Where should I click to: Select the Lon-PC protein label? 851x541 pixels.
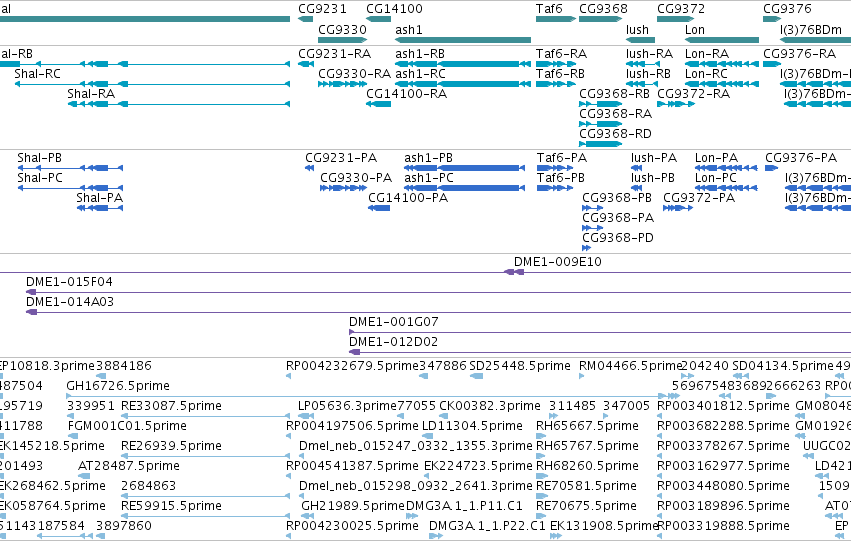click(x=716, y=178)
